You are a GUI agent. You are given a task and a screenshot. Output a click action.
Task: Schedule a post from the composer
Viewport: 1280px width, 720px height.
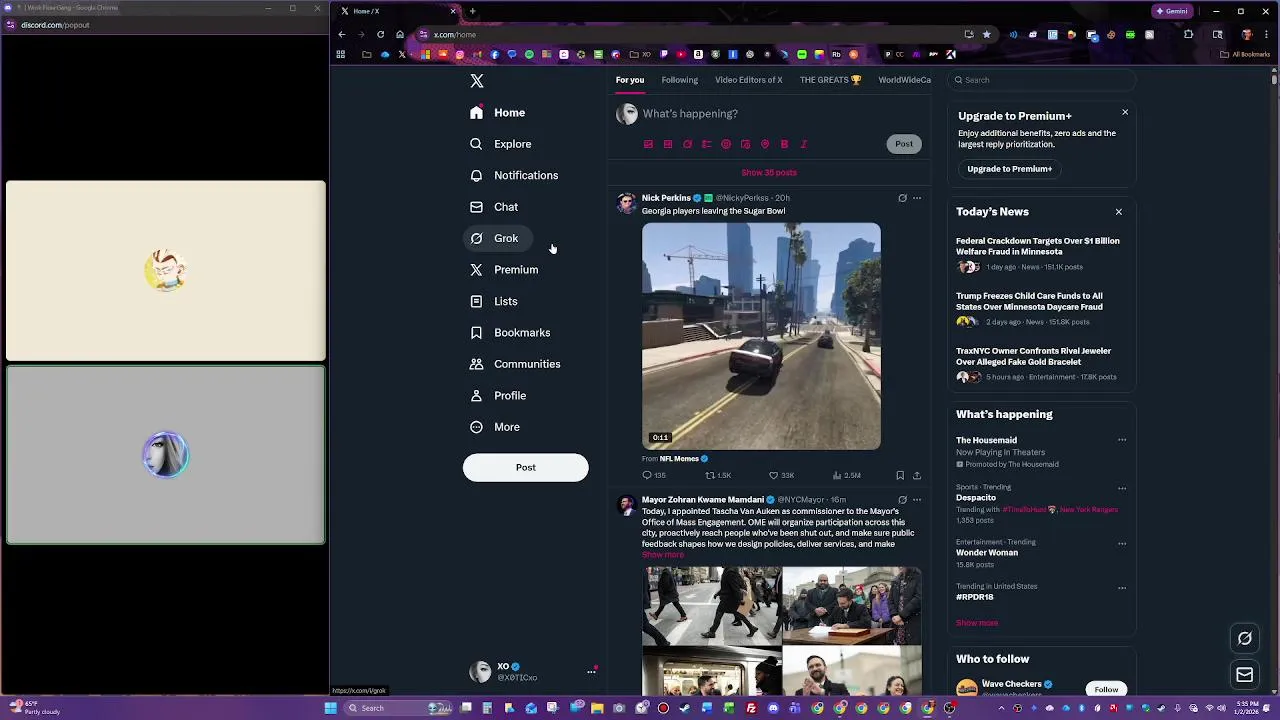pos(746,144)
